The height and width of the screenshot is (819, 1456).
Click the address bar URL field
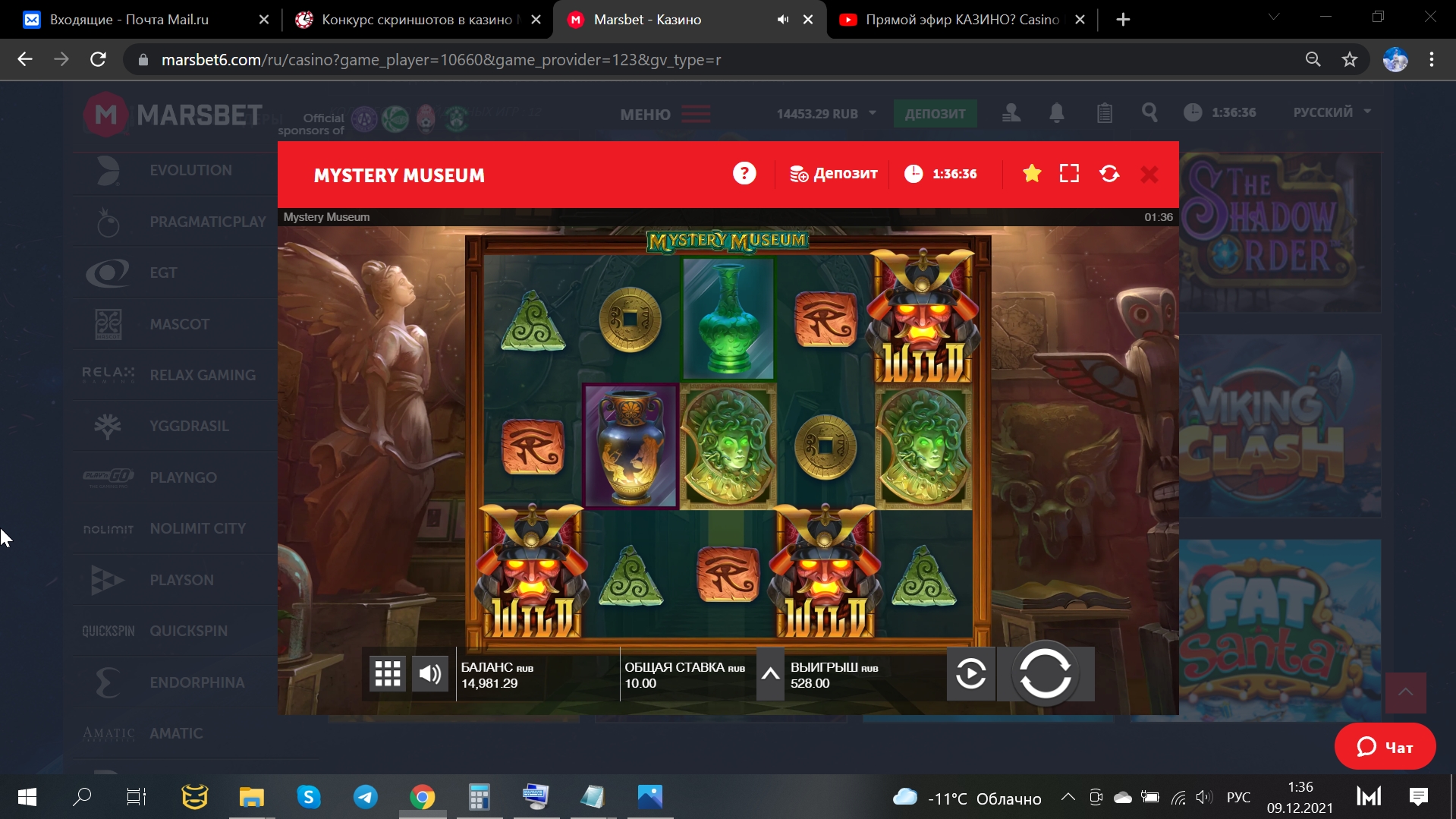[x=713, y=59]
